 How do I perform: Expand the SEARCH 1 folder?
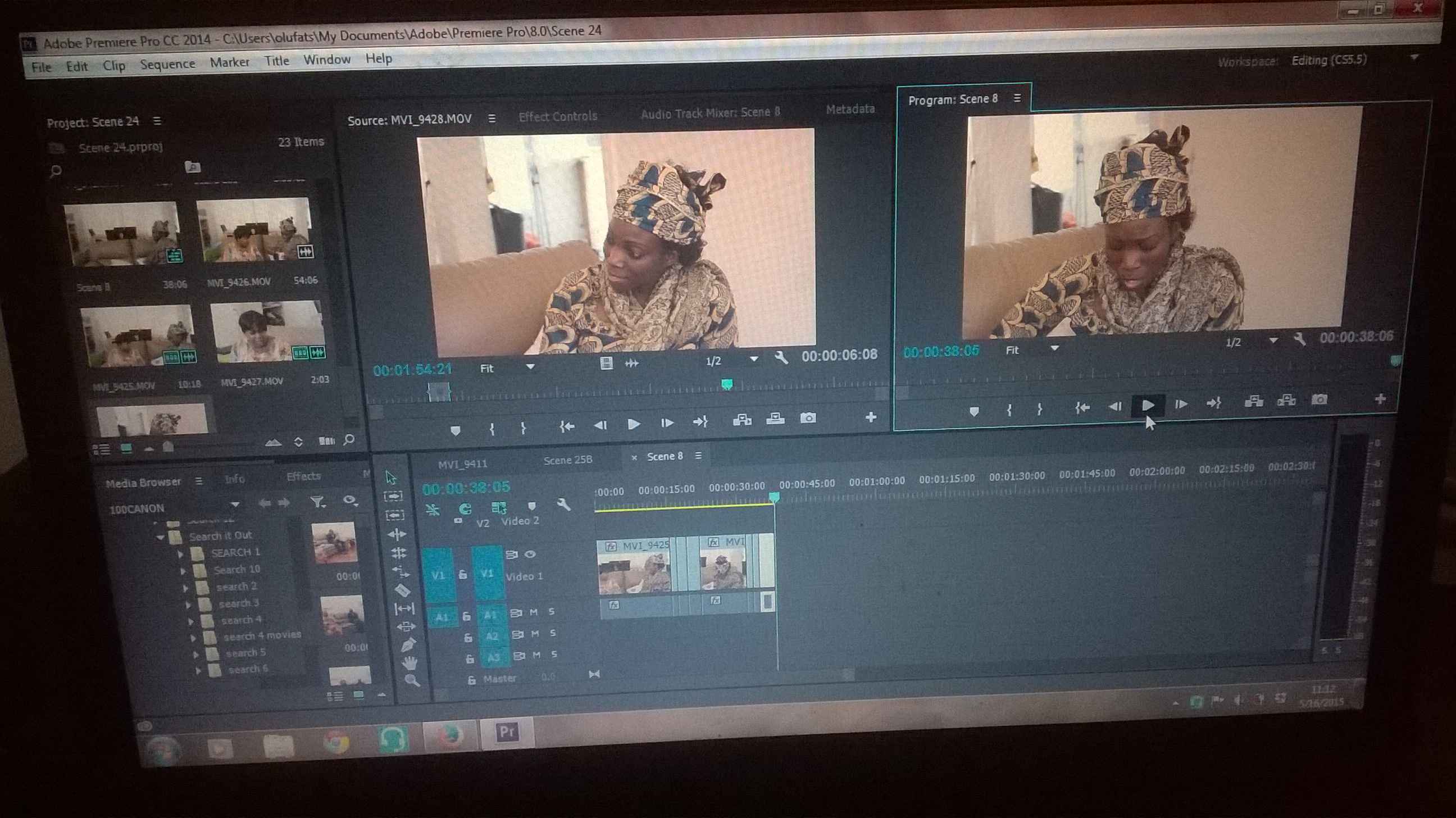tap(180, 553)
